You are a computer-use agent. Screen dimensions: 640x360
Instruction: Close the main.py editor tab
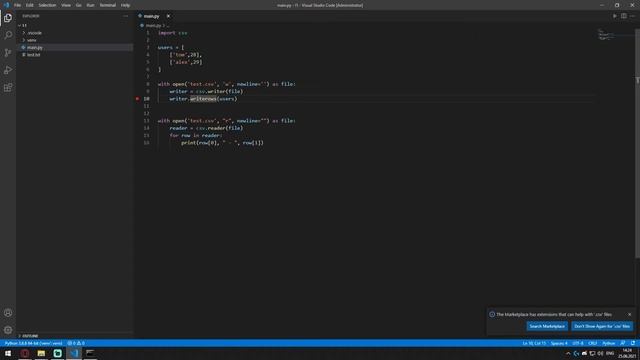pos(168,16)
